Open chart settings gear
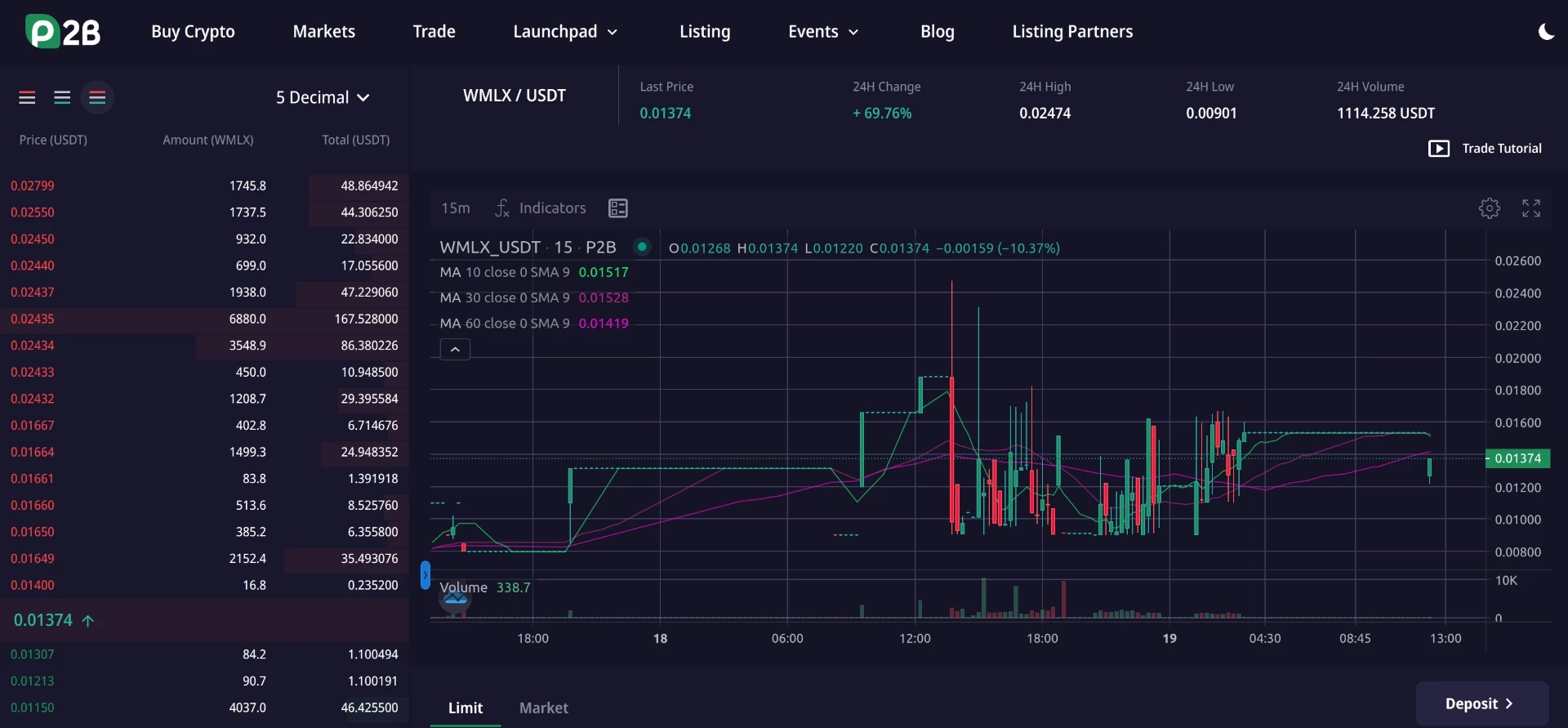Screen dimensions: 1568x728 (x=1490, y=208)
